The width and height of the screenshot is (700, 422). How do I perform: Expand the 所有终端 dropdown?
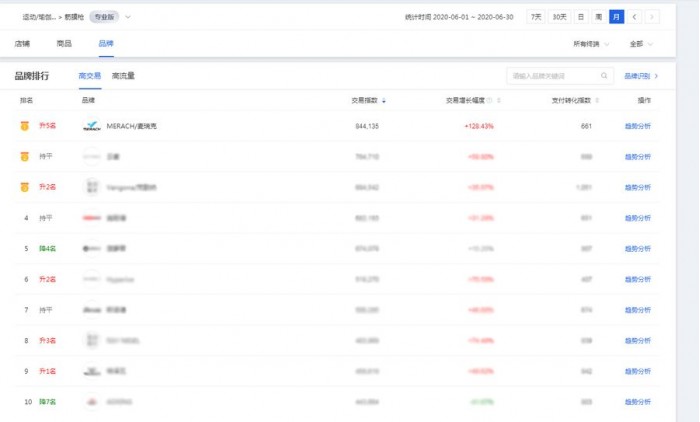coord(591,44)
